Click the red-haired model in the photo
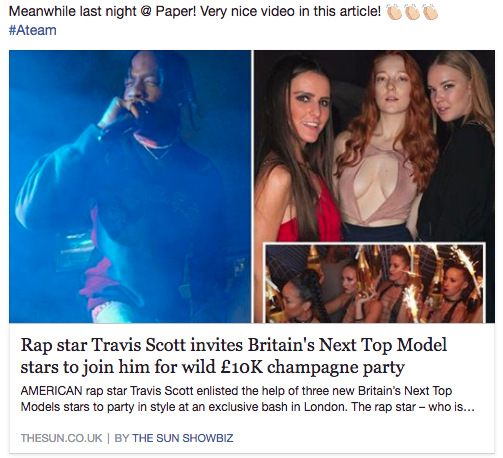 click(x=387, y=143)
